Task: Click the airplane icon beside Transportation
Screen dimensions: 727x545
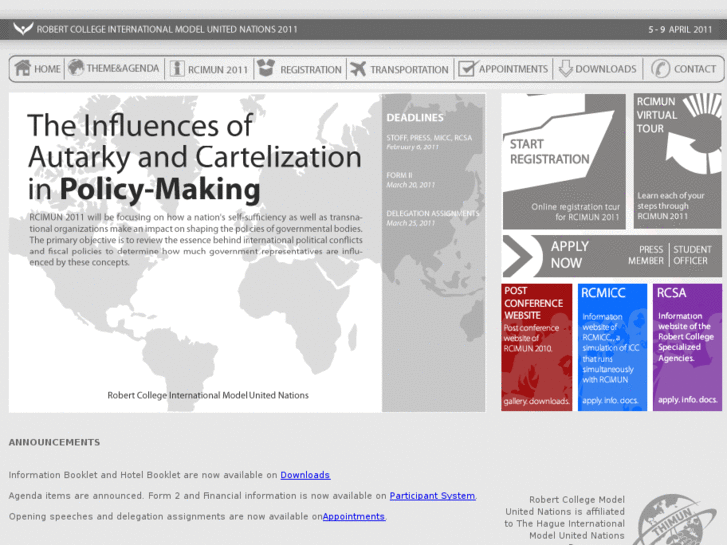Action: point(358,69)
